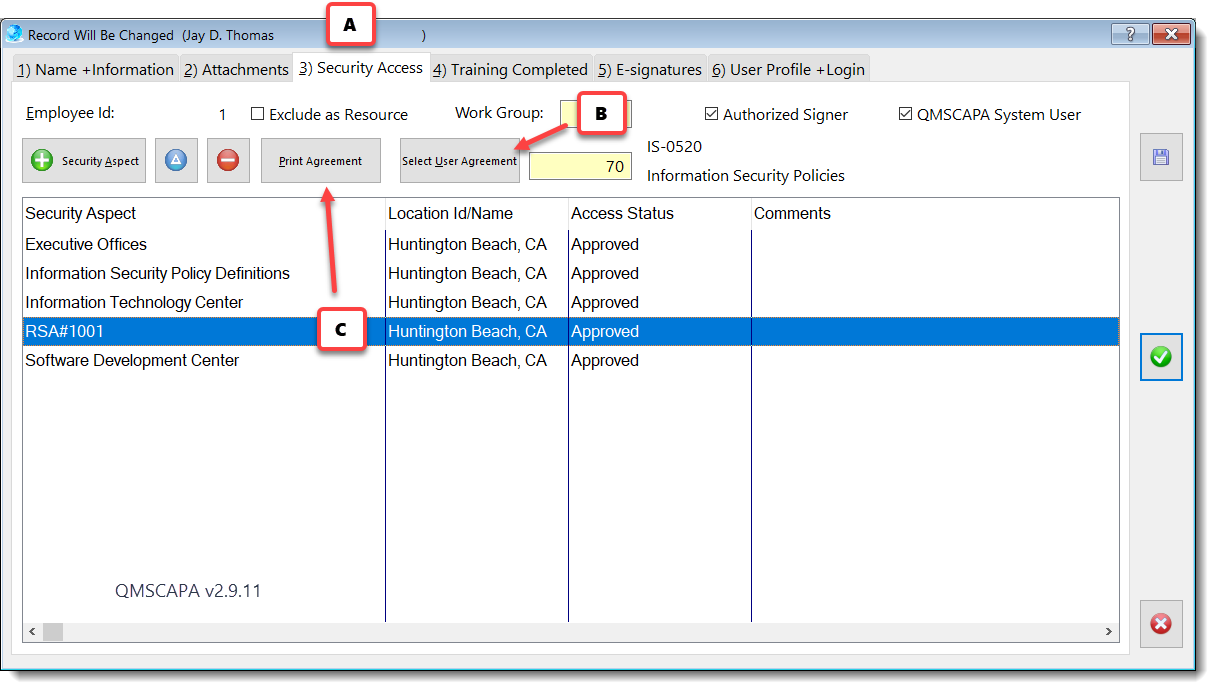Click the green checkmark OK button
1216x691 pixels.
(1161, 357)
